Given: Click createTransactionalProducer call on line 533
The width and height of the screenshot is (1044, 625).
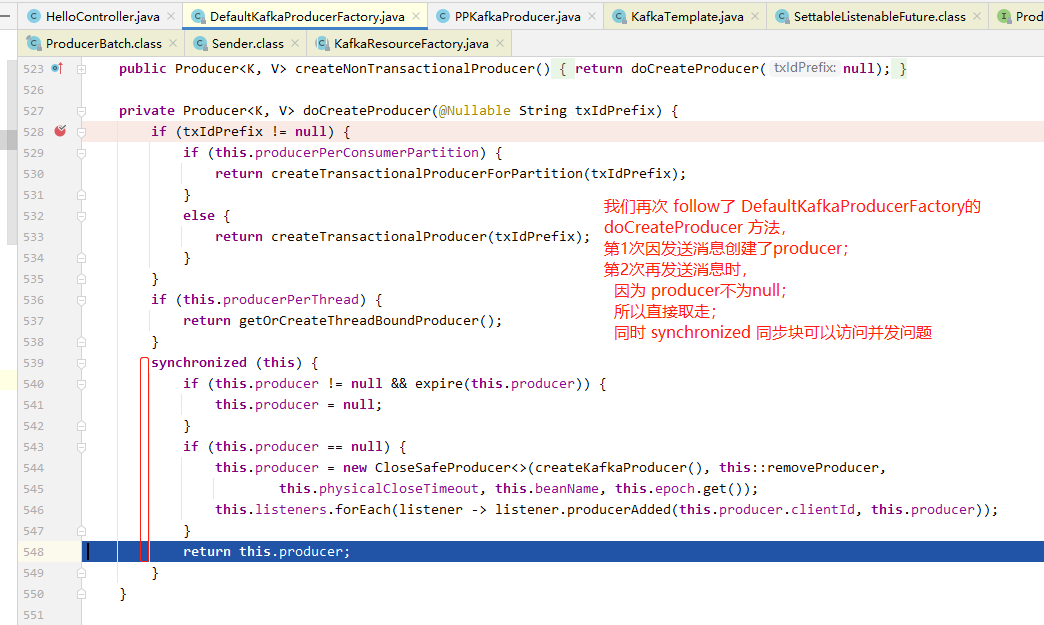Looking at the screenshot, I should (379, 237).
